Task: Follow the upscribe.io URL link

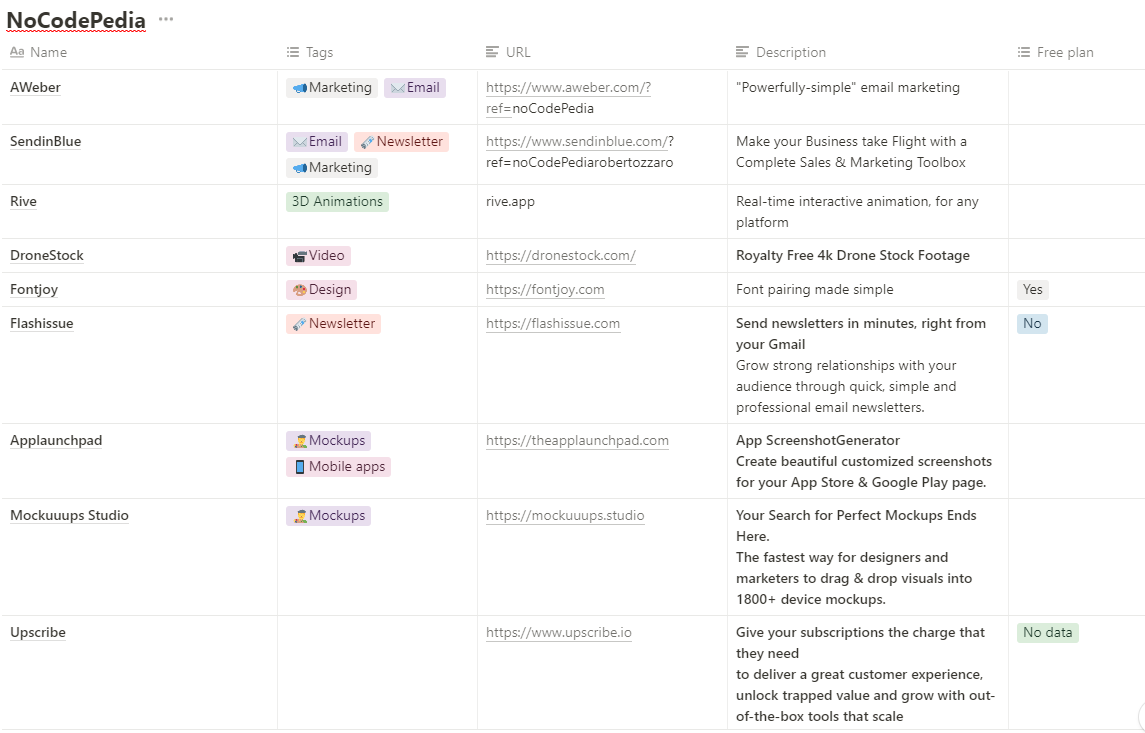Action: [559, 633]
